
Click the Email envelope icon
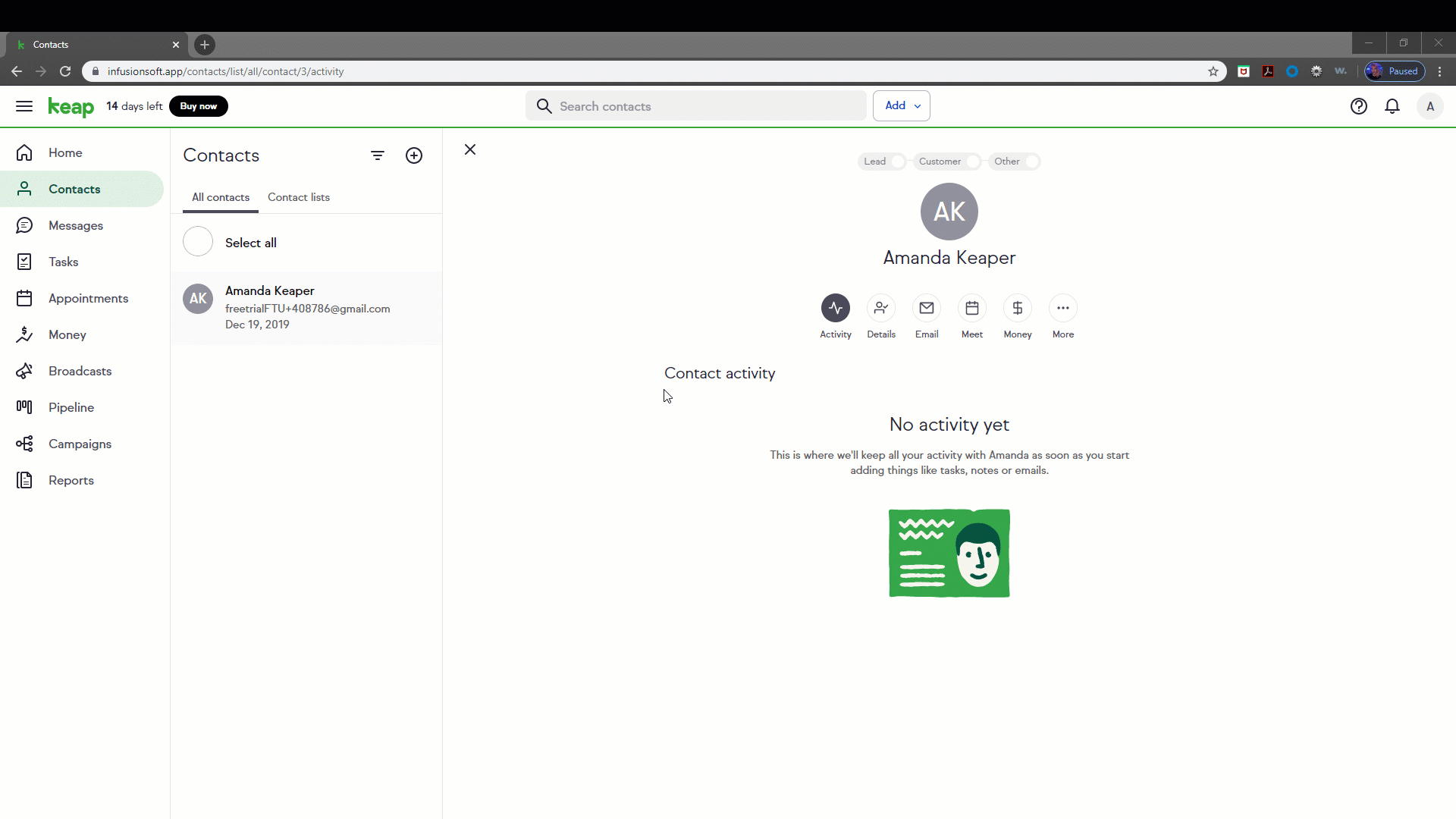[x=926, y=308]
